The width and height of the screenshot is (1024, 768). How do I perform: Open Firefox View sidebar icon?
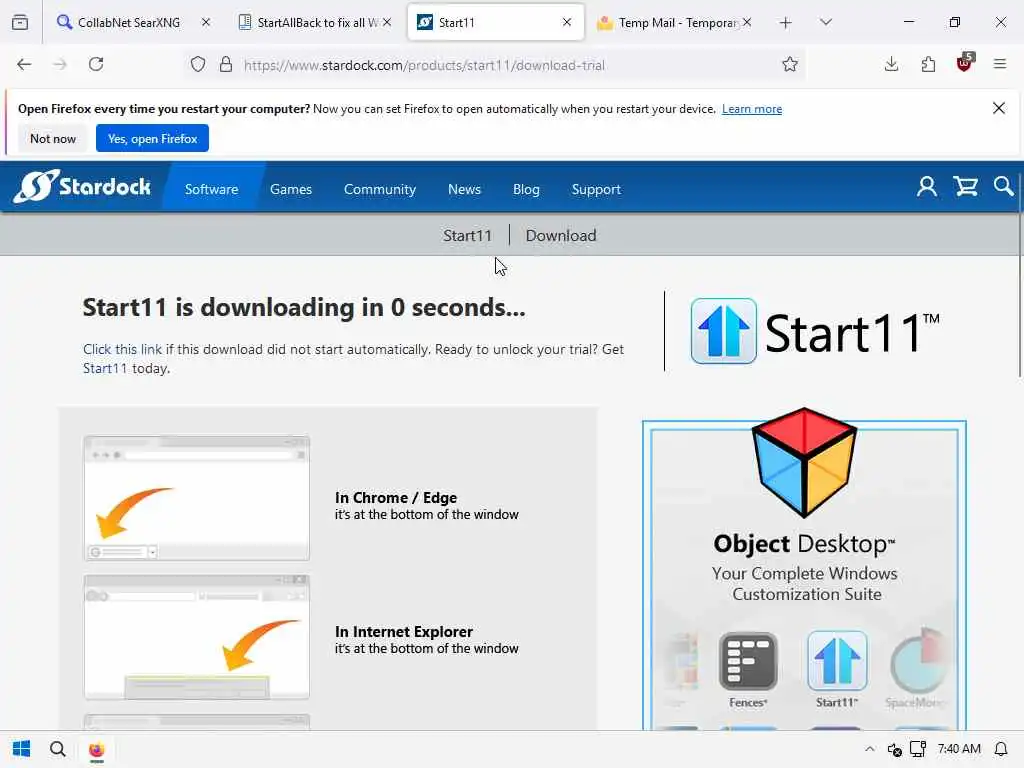[x=20, y=22]
